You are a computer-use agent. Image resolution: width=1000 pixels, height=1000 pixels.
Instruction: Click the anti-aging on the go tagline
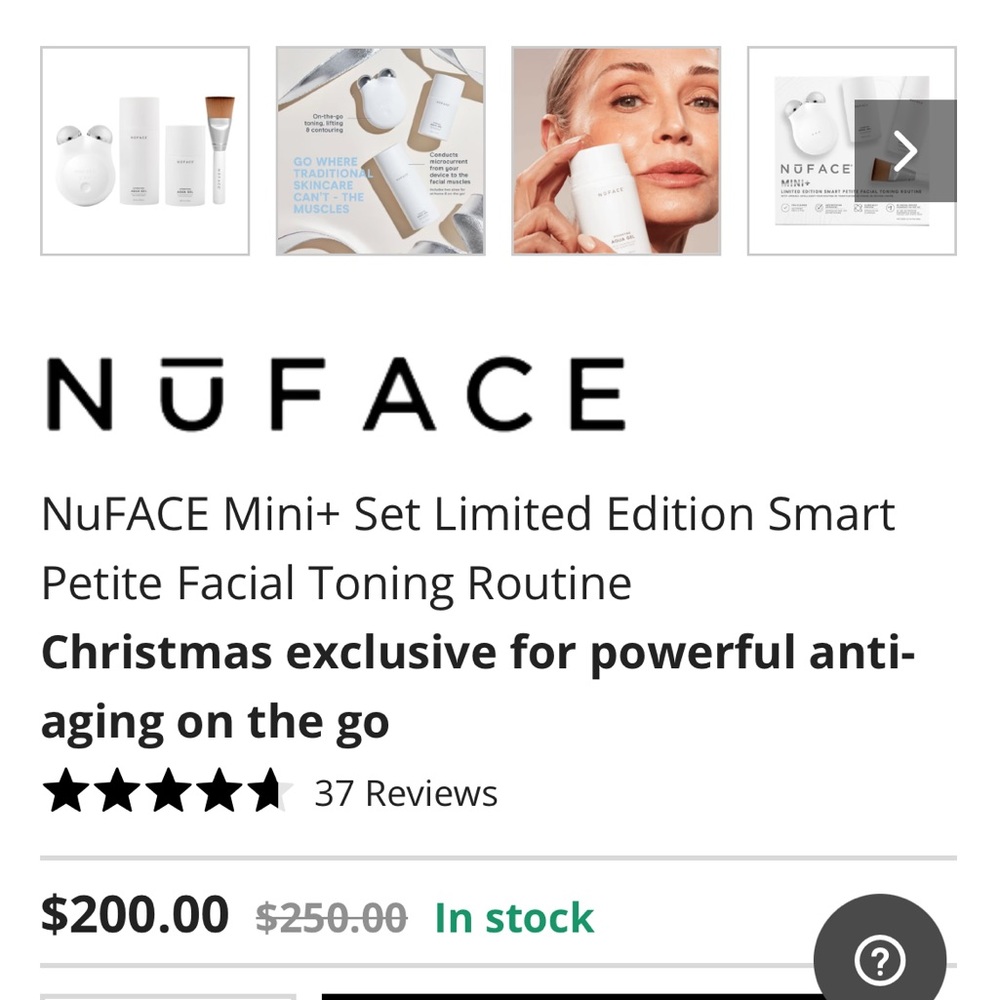tap(213, 720)
